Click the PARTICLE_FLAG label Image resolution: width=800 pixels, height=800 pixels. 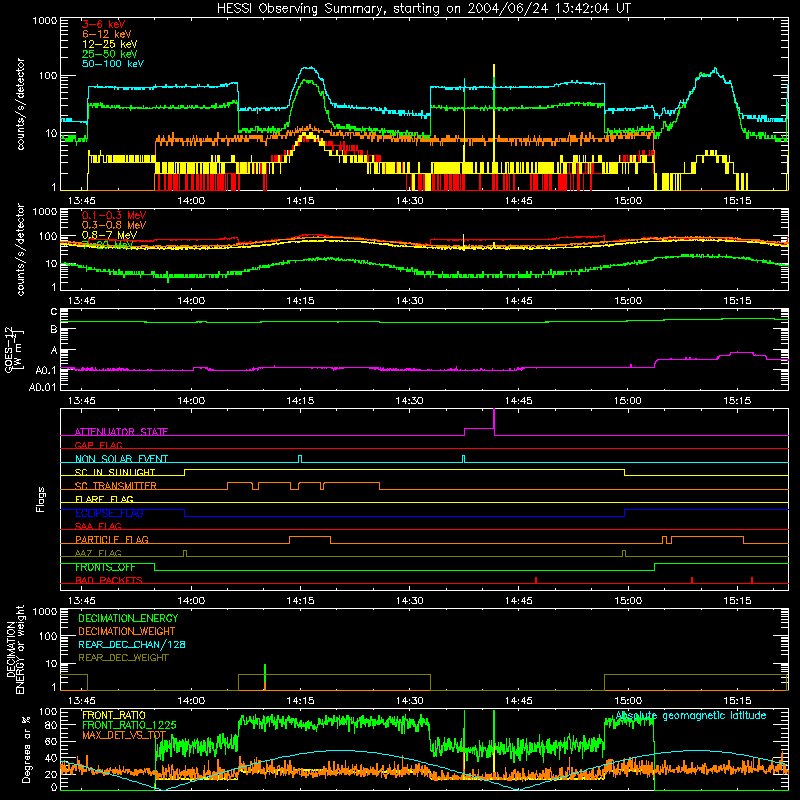point(112,539)
